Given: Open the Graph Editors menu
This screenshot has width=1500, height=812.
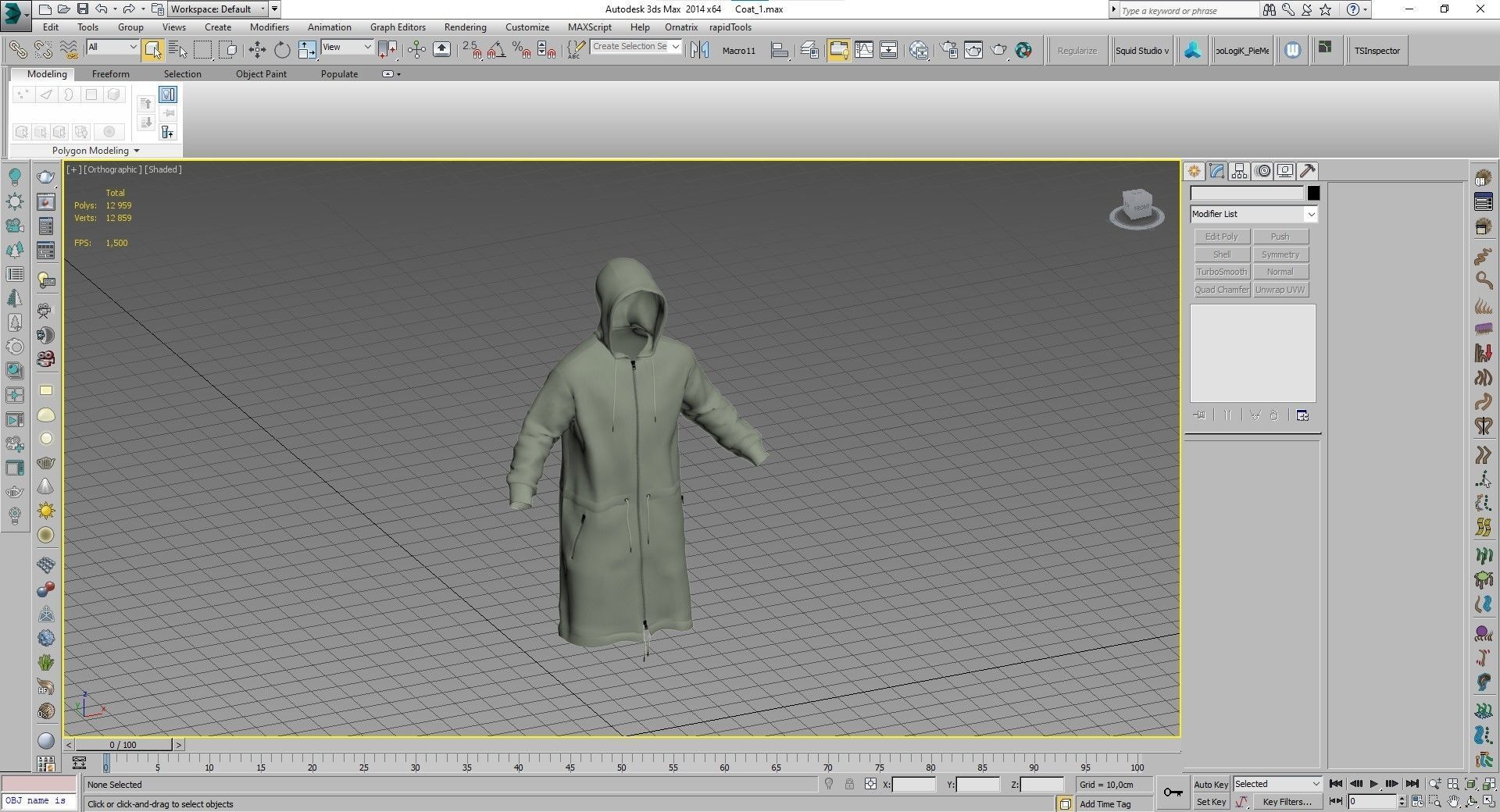Looking at the screenshot, I should (398, 27).
